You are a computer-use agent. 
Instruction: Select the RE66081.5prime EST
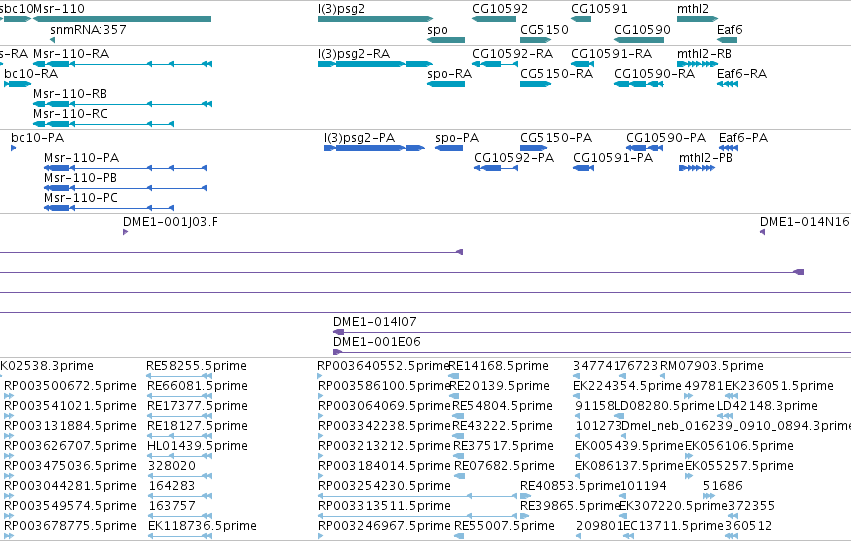pos(179,396)
